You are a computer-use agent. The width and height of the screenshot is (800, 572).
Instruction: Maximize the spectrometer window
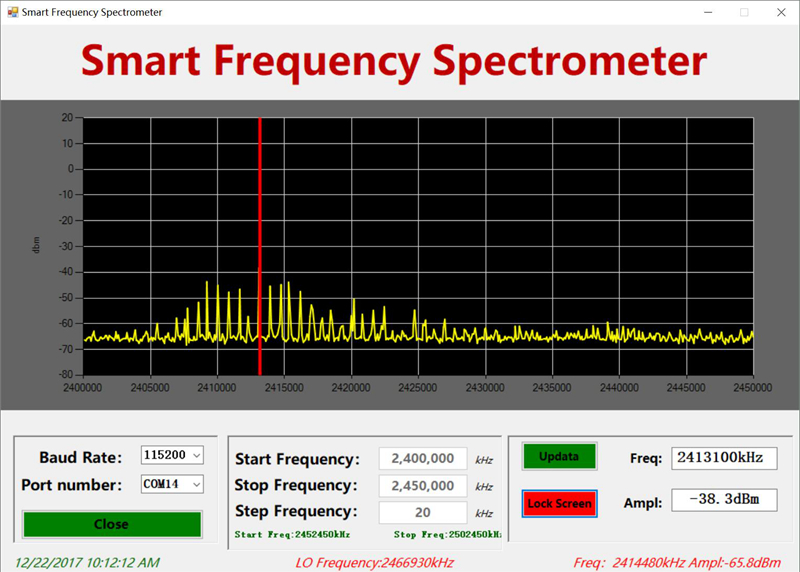tap(744, 12)
